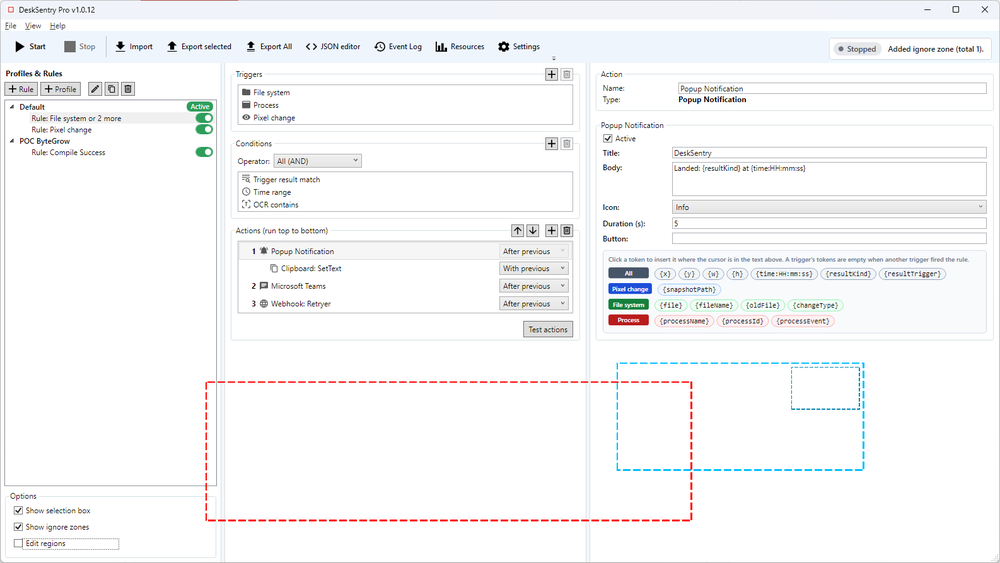Click the Import toolbar icon
This screenshot has width=1000, height=563.
(x=134, y=47)
